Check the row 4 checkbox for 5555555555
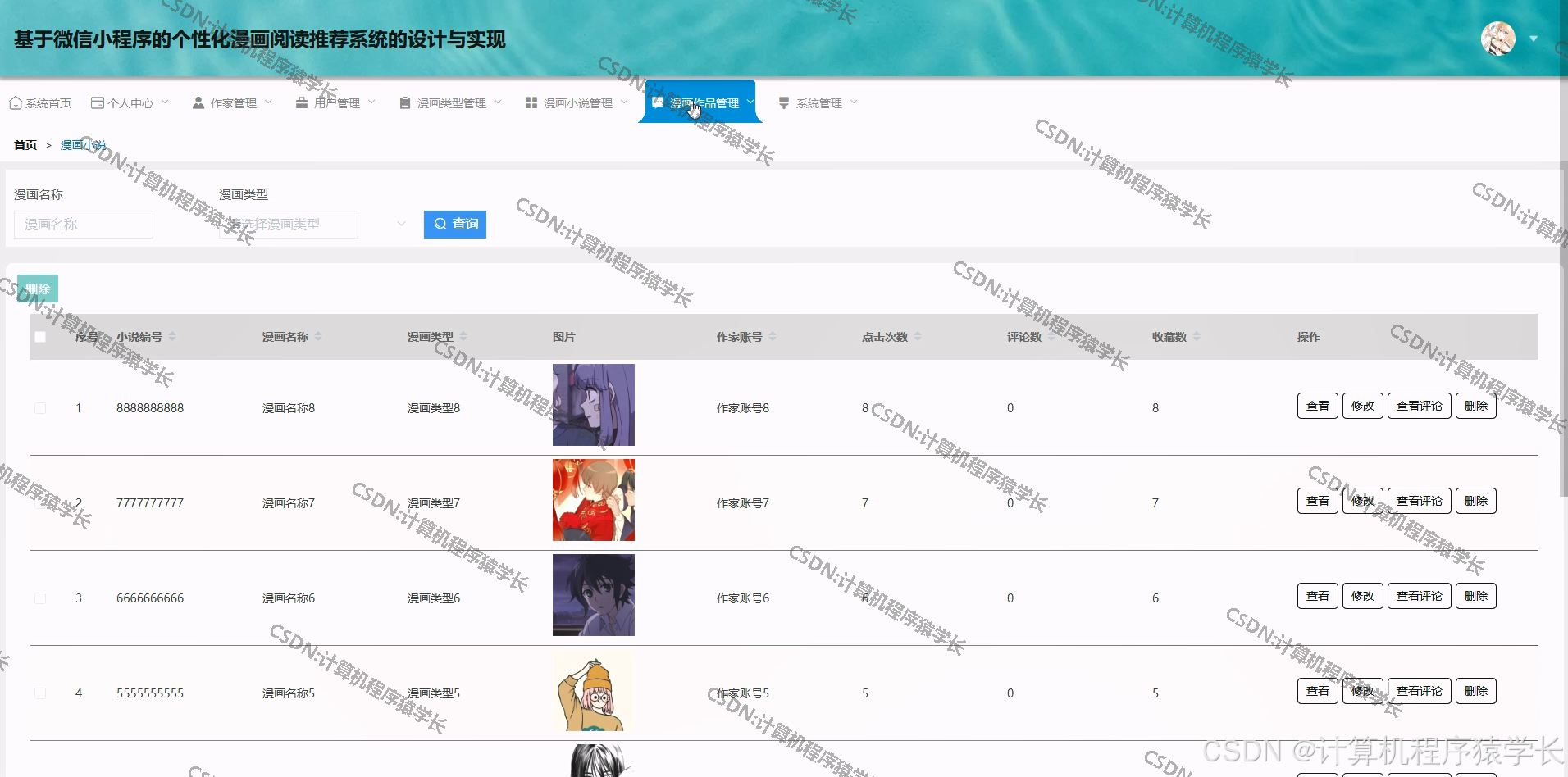Image resolution: width=1568 pixels, height=777 pixels. click(x=40, y=693)
